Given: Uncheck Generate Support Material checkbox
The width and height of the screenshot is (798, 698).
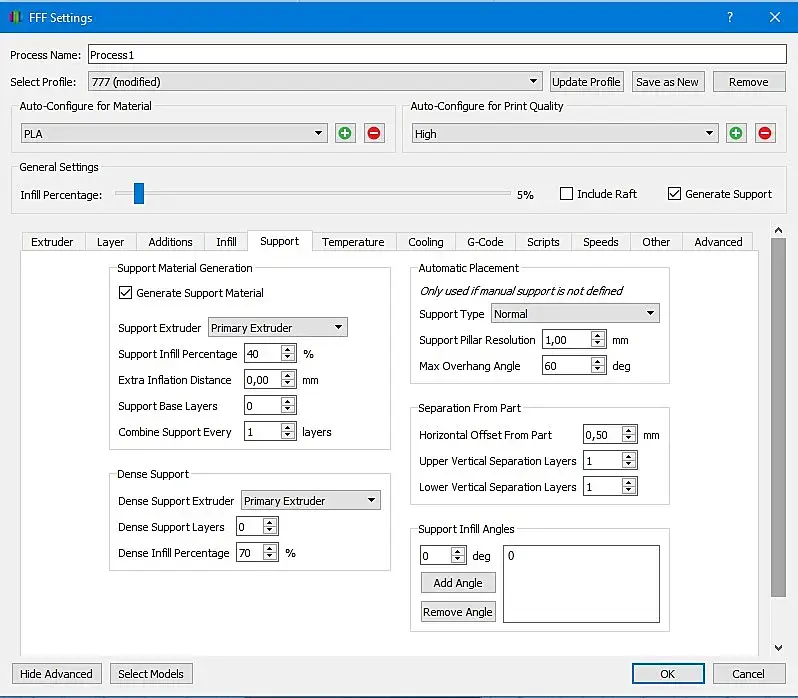Looking at the screenshot, I should [125, 293].
